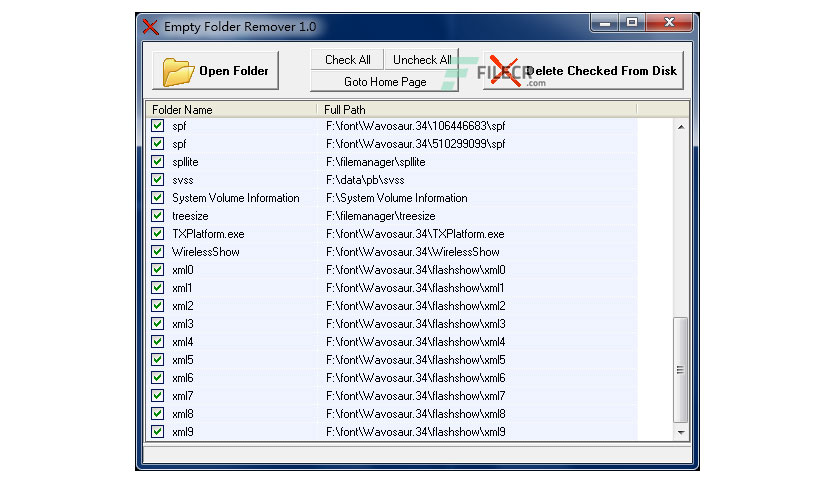The width and height of the screenshot is (836, 484).
Task: Toggle the xml5 folder checkbox
Action: click(157, 360)
